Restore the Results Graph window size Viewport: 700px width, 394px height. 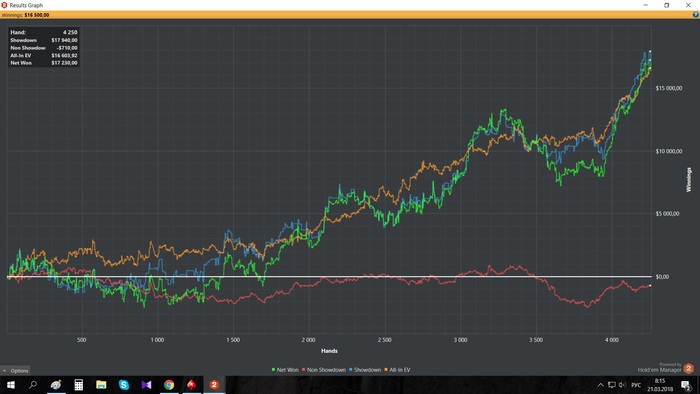click(x=667, y=5)
